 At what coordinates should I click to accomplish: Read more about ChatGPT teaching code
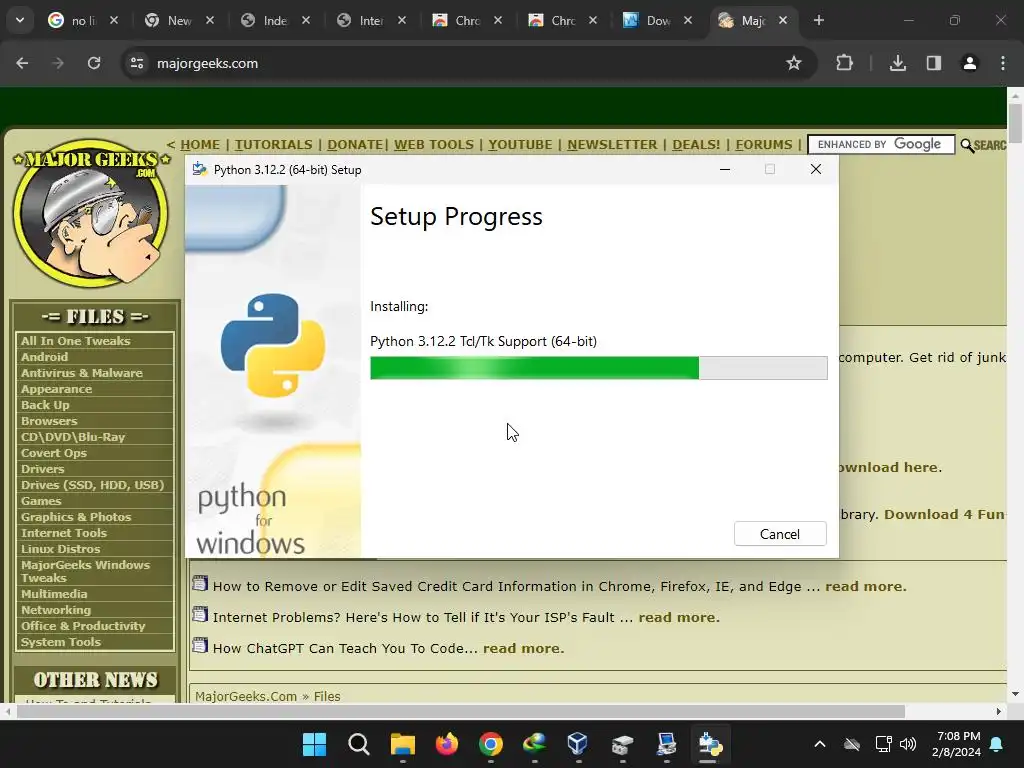click(523, 648)
